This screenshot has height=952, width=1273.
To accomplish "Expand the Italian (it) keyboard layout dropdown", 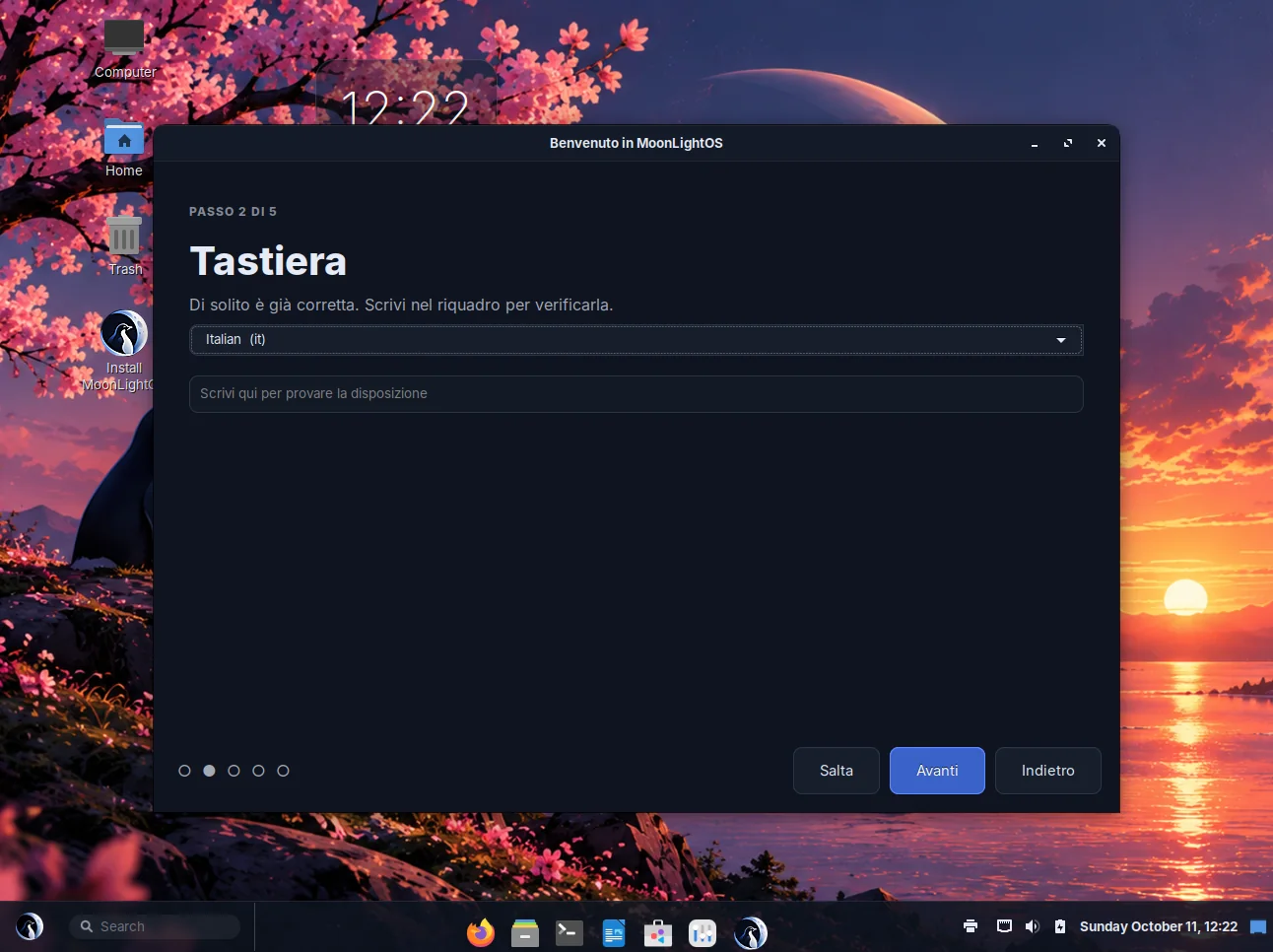I will pos(636,340).
